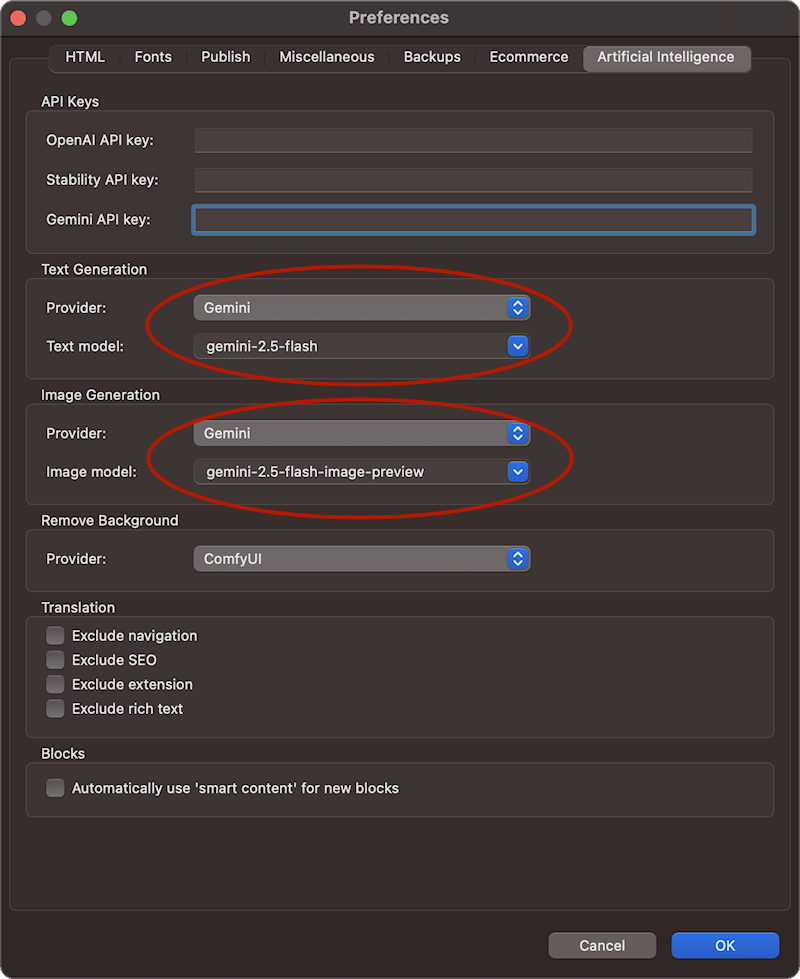This screenshot has width=800, height=979.
Task: Go to the Miscellaneous tab
Action: click(327, 57)
